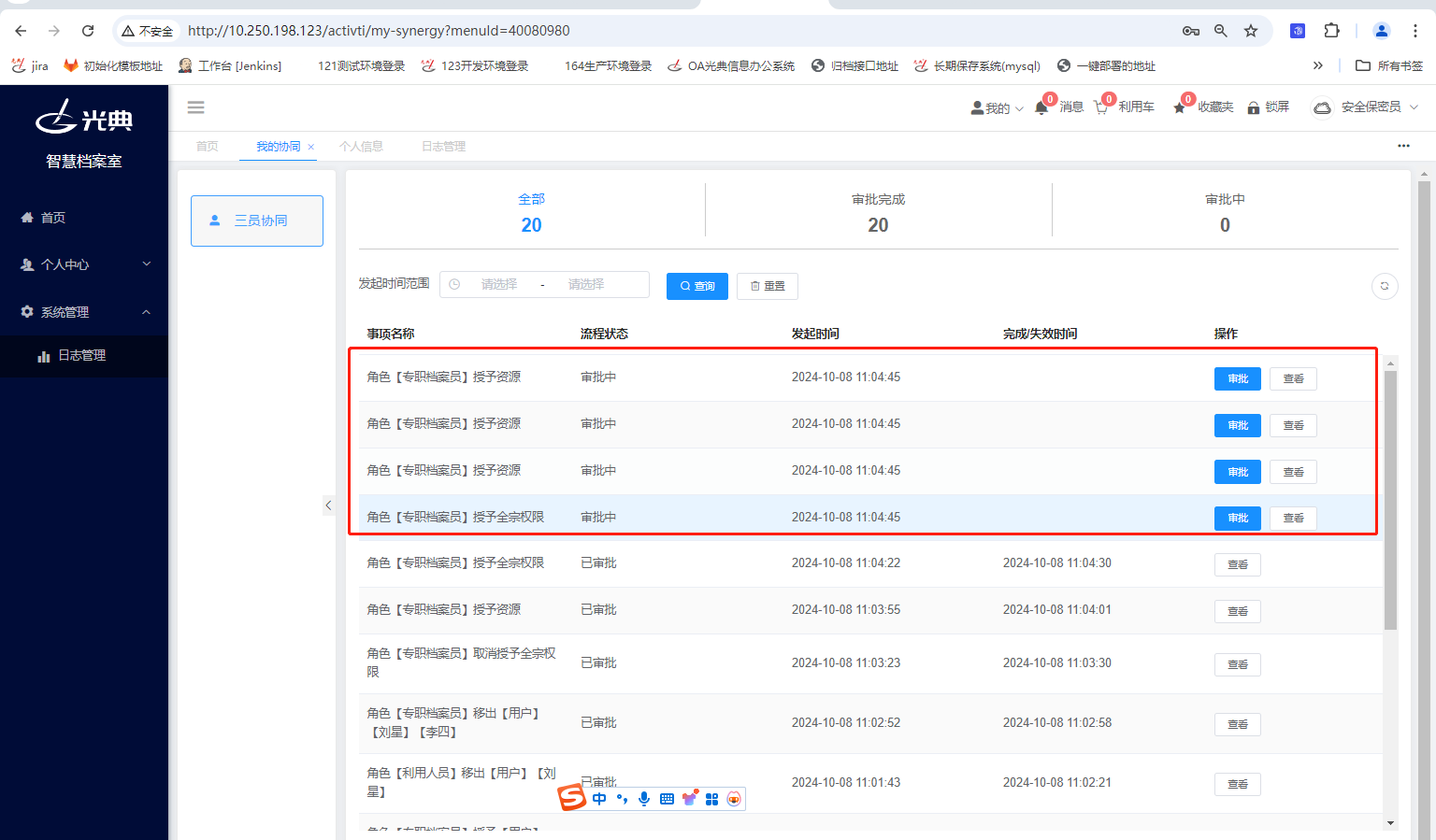Viewport: 1436px width, 840px height.
Task: Pick start date in 发起时间范围
Action: click(499, 285)
